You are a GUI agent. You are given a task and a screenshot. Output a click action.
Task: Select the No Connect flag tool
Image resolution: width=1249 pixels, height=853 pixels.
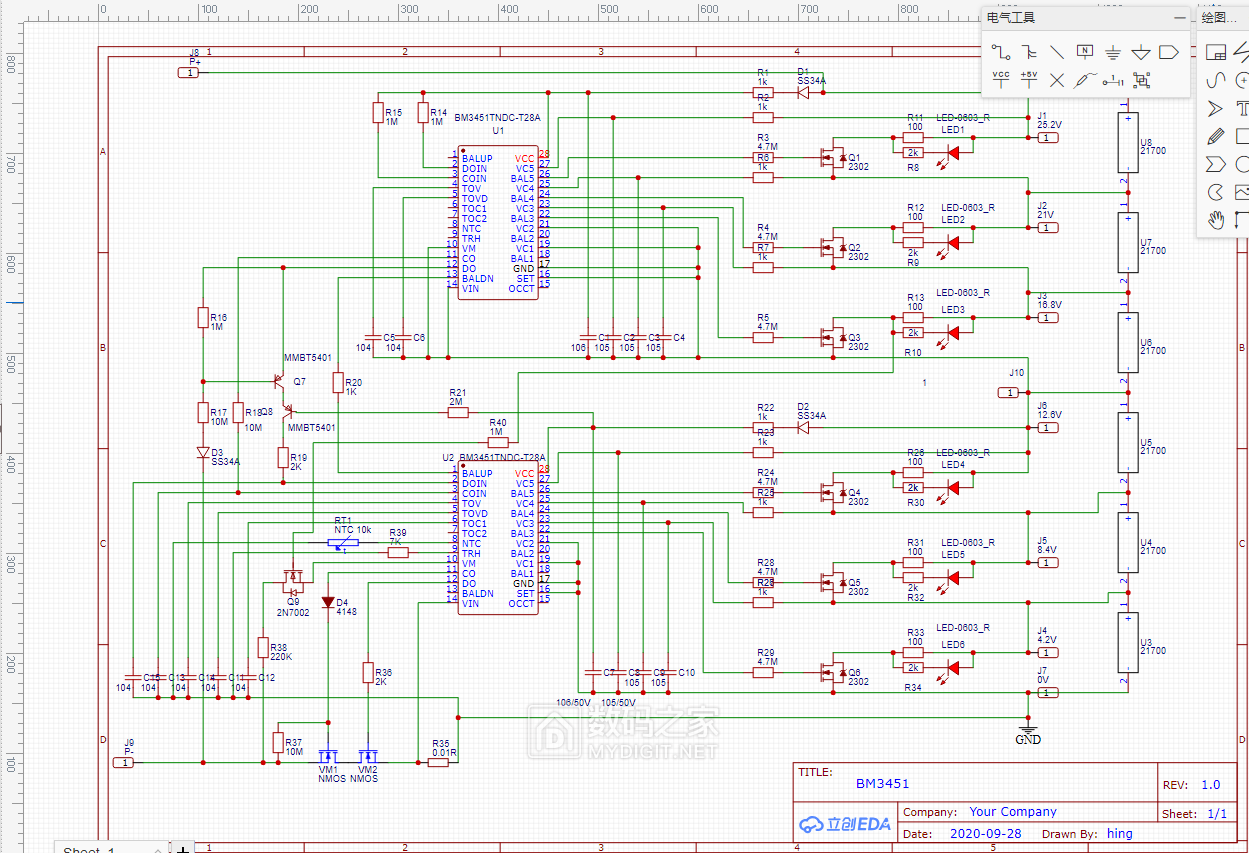pyautogui.click(x=1056, y=80)
